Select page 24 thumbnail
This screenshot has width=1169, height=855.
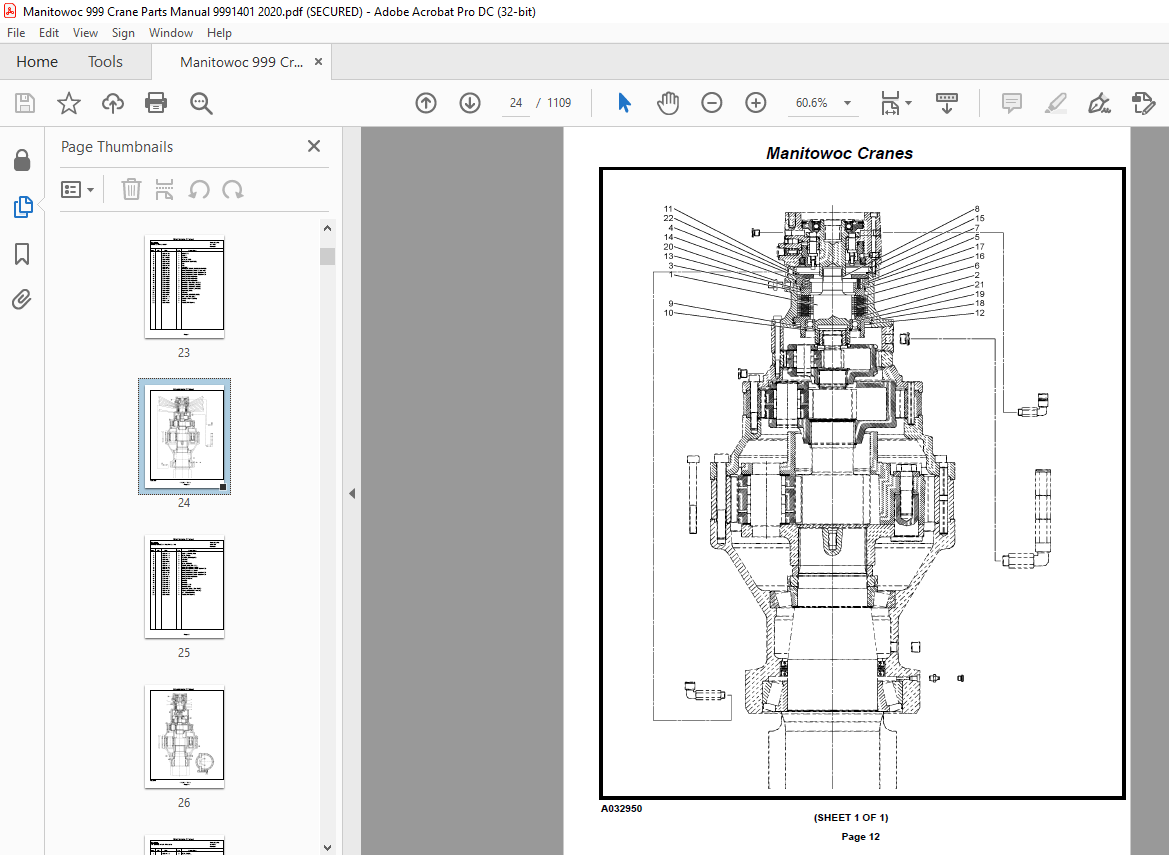pyautogui.click(x=184, y=437)
